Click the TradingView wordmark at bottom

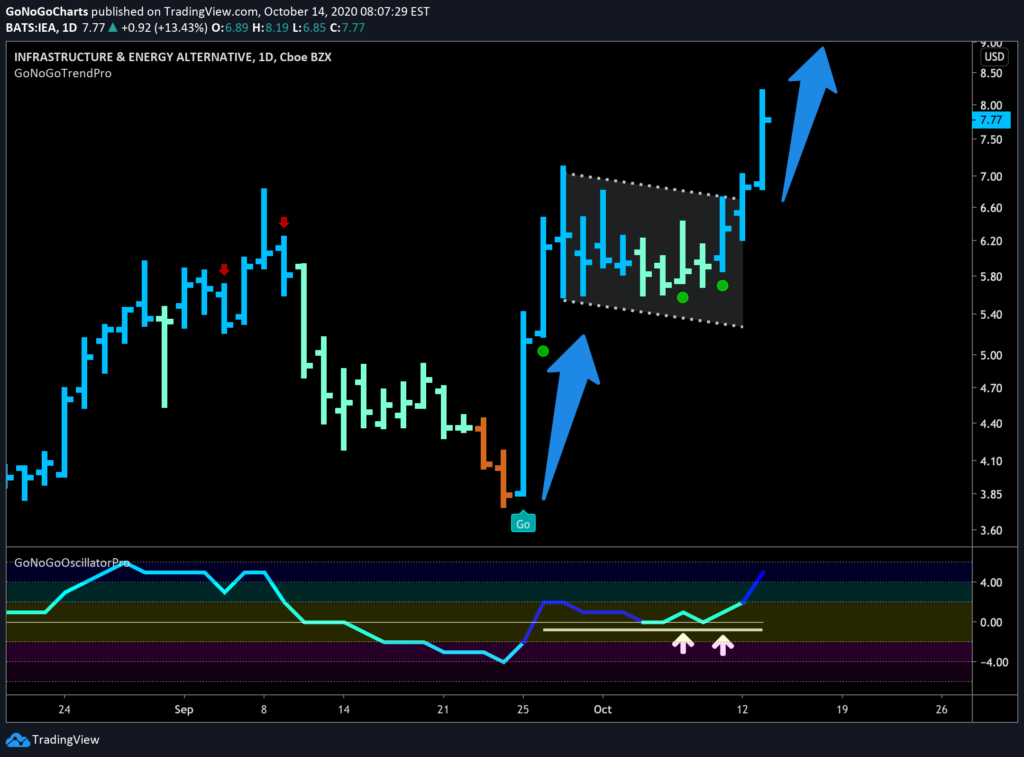(x=65, y=740)
